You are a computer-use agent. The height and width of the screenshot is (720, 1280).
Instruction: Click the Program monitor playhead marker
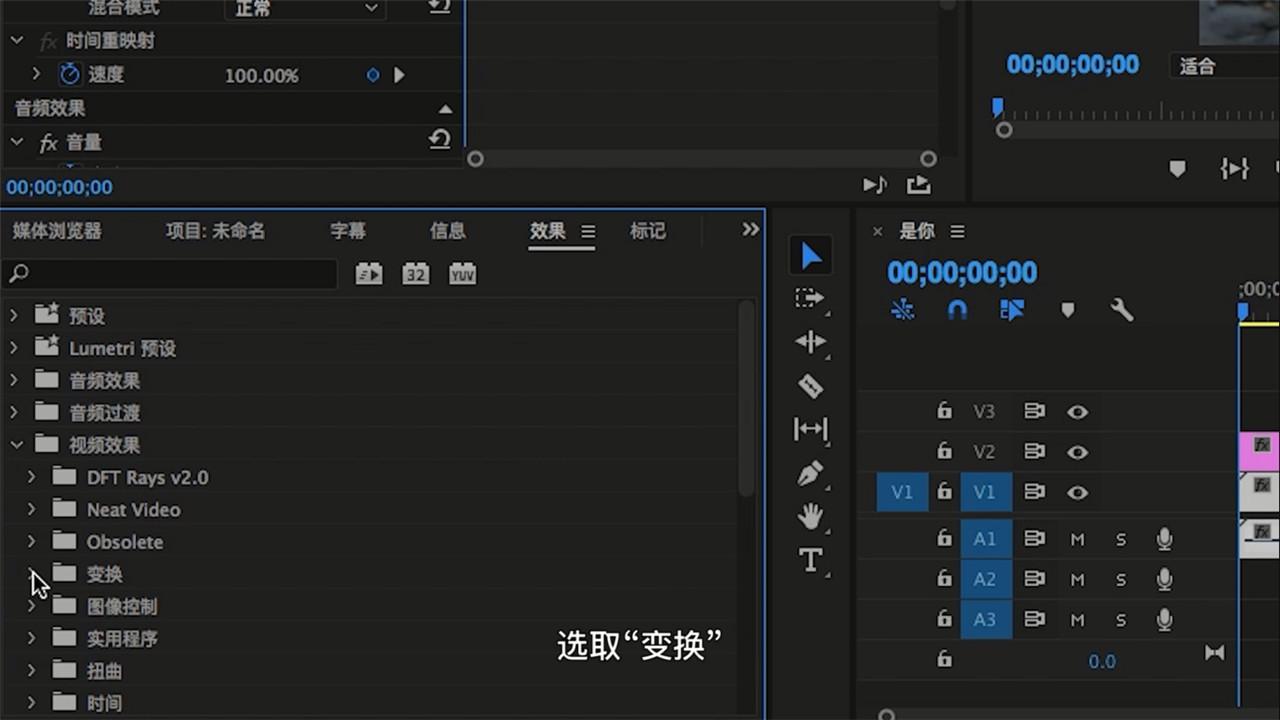point(997,107)
